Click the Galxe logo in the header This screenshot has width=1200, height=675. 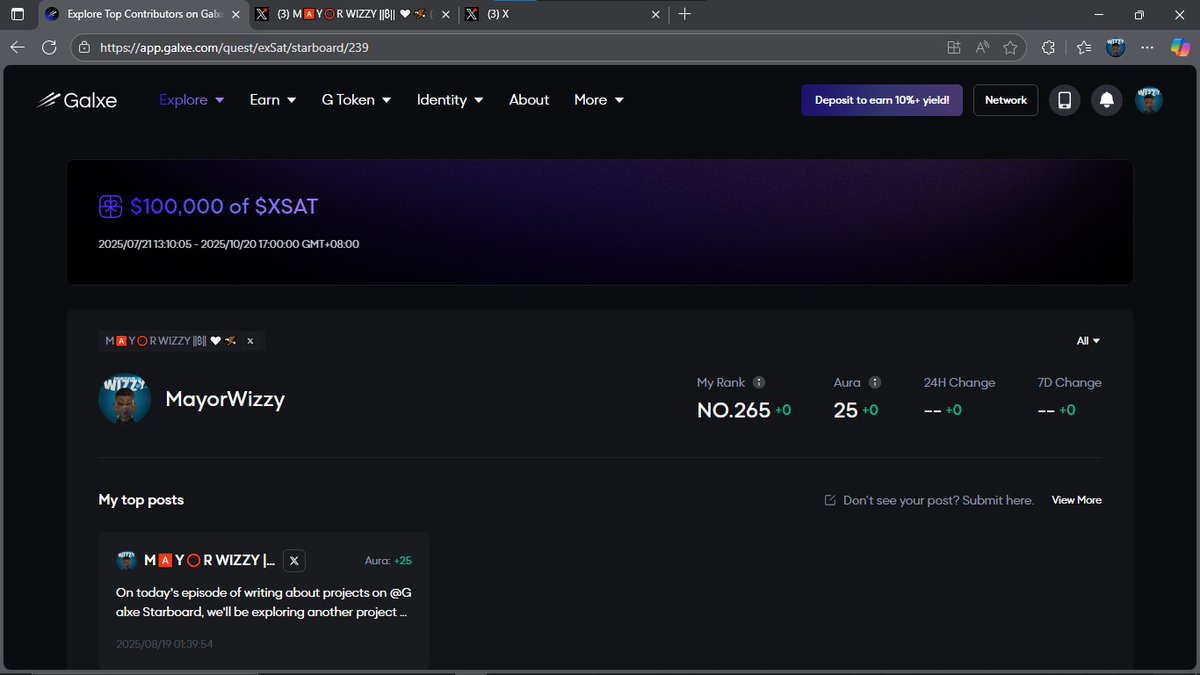click(77, 100)
